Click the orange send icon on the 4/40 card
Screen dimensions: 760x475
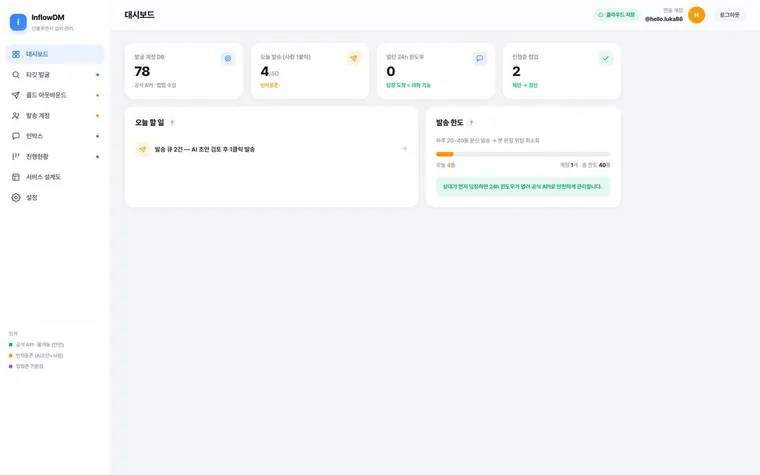(354, 58)
